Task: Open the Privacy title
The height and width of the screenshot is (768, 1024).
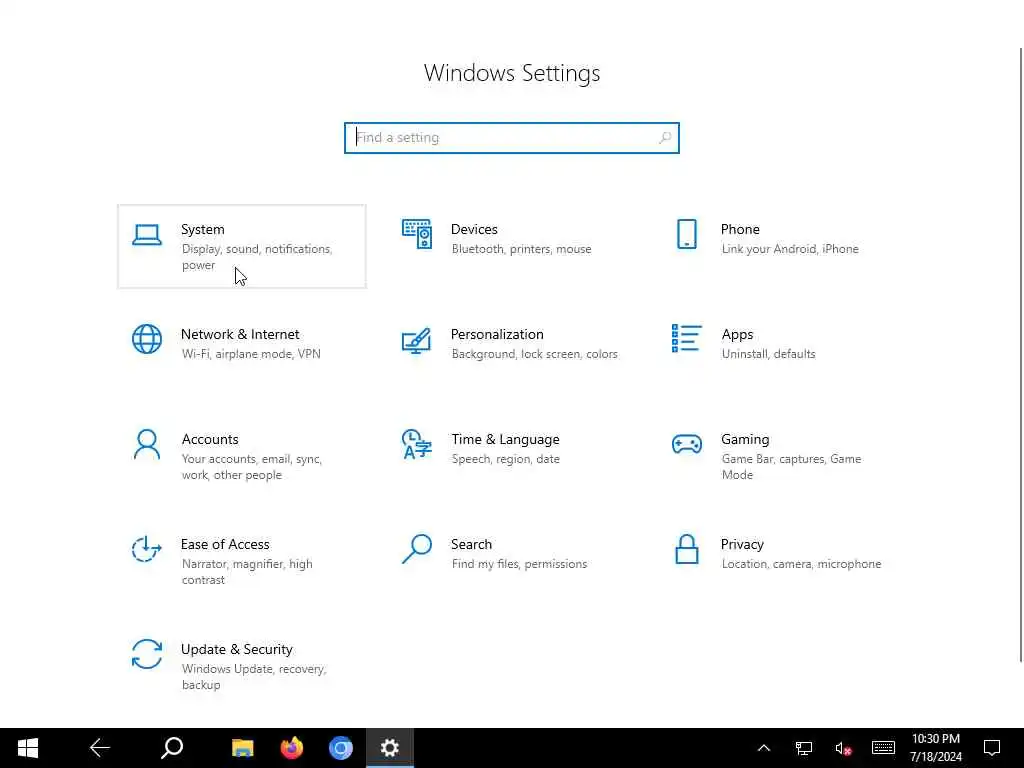Action: pyautogui.click(x=742, y=545)
